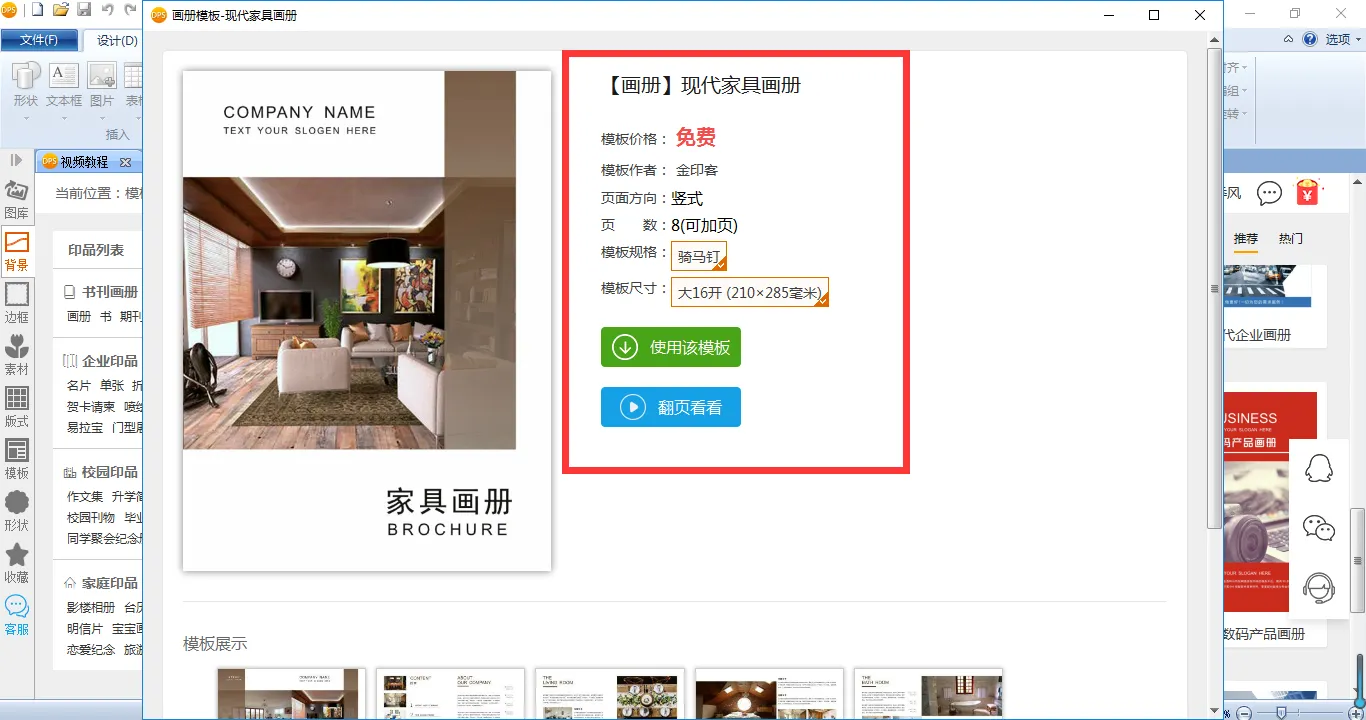
Task: Click the blue 翻页看看 preview button
Action: (x=671, y=407)
